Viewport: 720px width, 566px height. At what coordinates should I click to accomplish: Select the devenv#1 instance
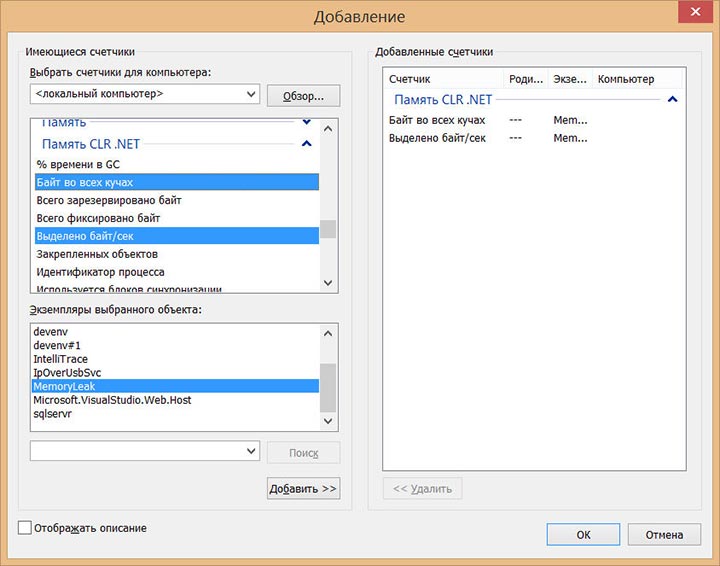pyautogui.click(x=175, y=345)
